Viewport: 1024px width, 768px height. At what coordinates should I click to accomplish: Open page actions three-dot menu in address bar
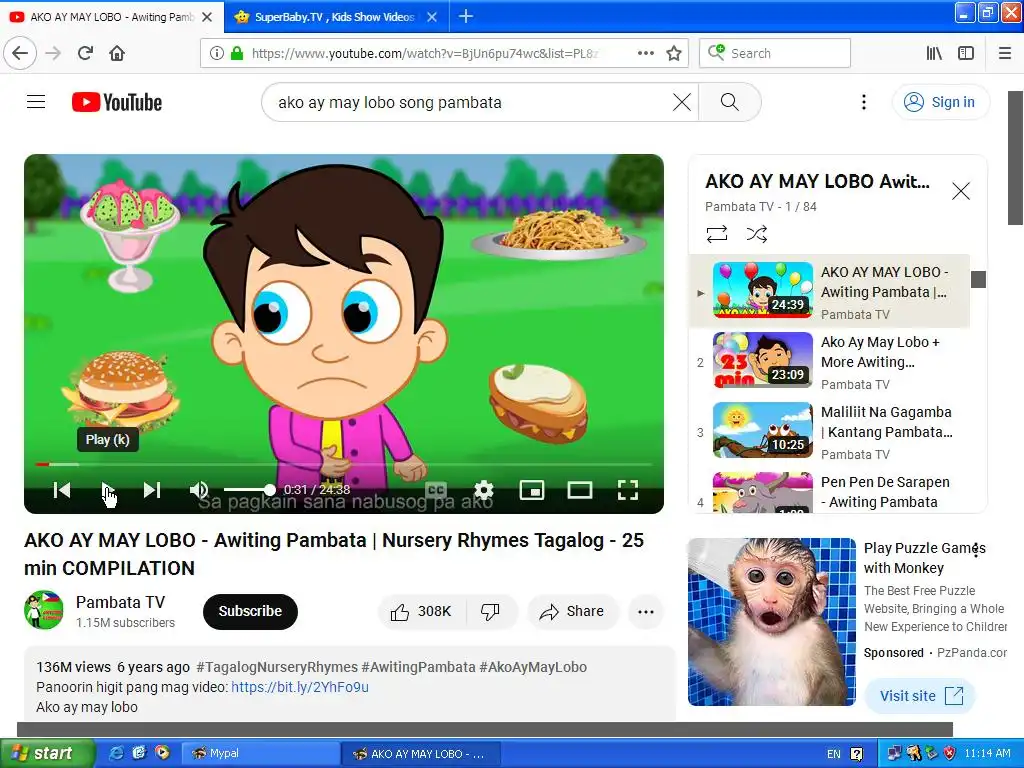point(646,53)
